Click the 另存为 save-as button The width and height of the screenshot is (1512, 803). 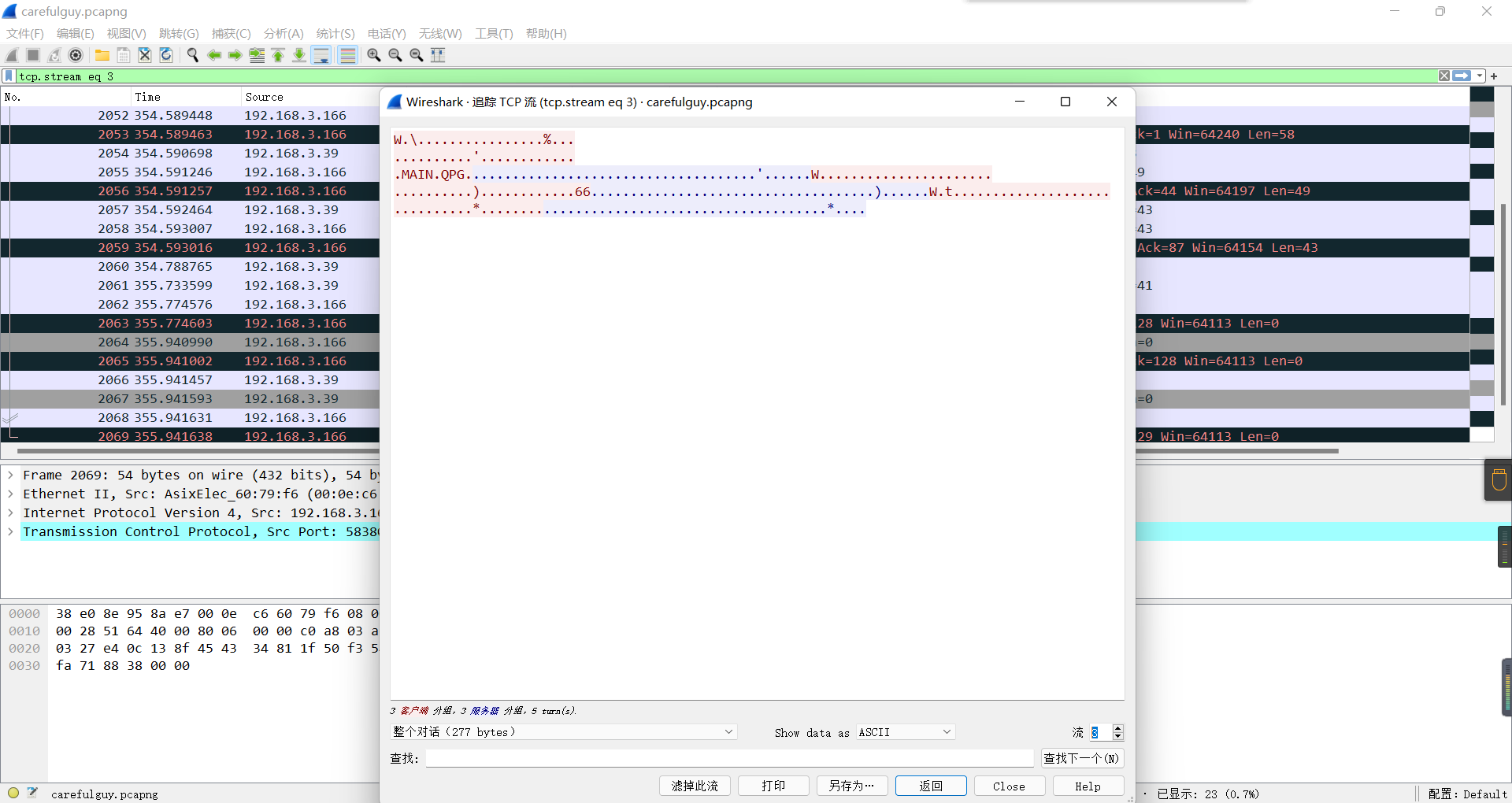pyautogui.click(x=851, y=786)
